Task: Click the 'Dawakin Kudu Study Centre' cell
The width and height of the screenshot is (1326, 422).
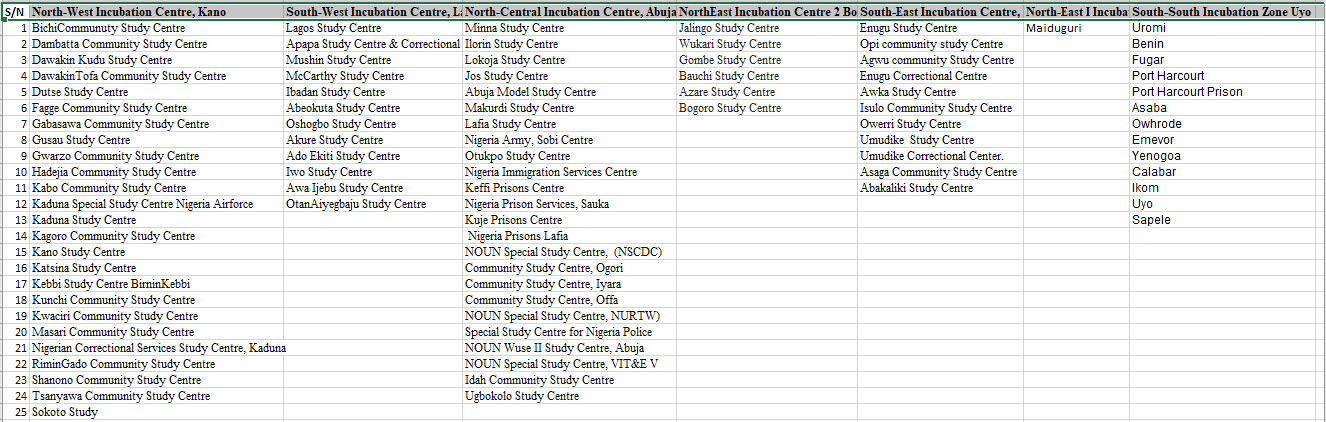Action: (x=156, y=60)
